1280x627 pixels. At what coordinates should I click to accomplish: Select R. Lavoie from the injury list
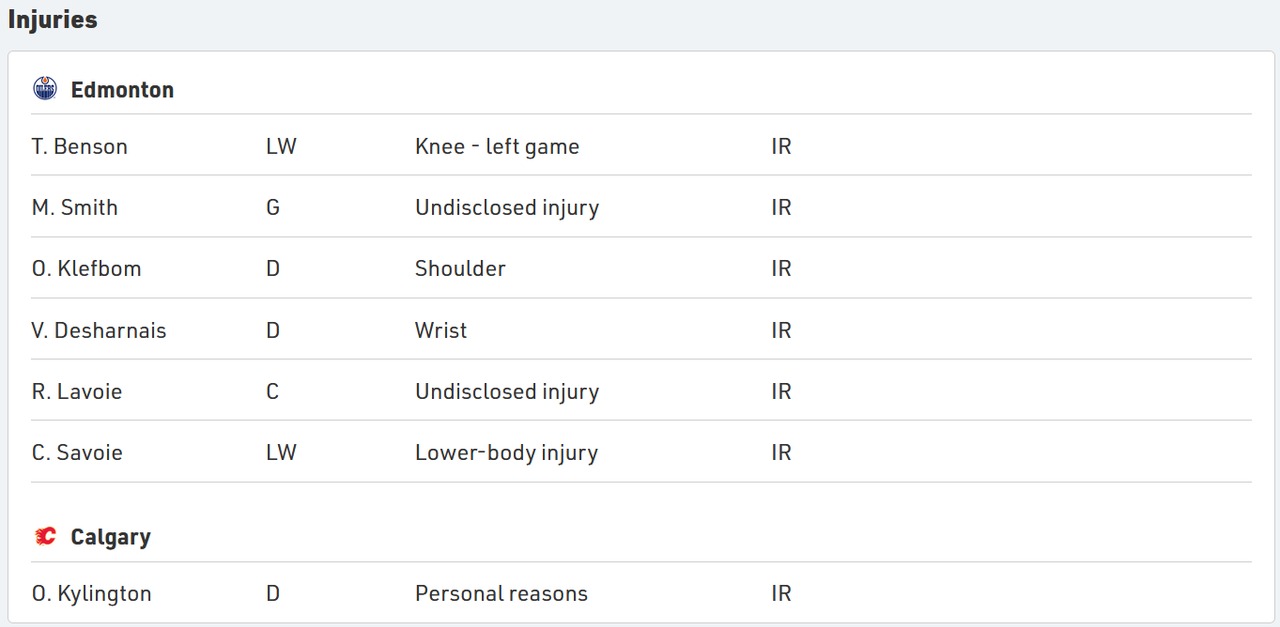pos(77,392)
